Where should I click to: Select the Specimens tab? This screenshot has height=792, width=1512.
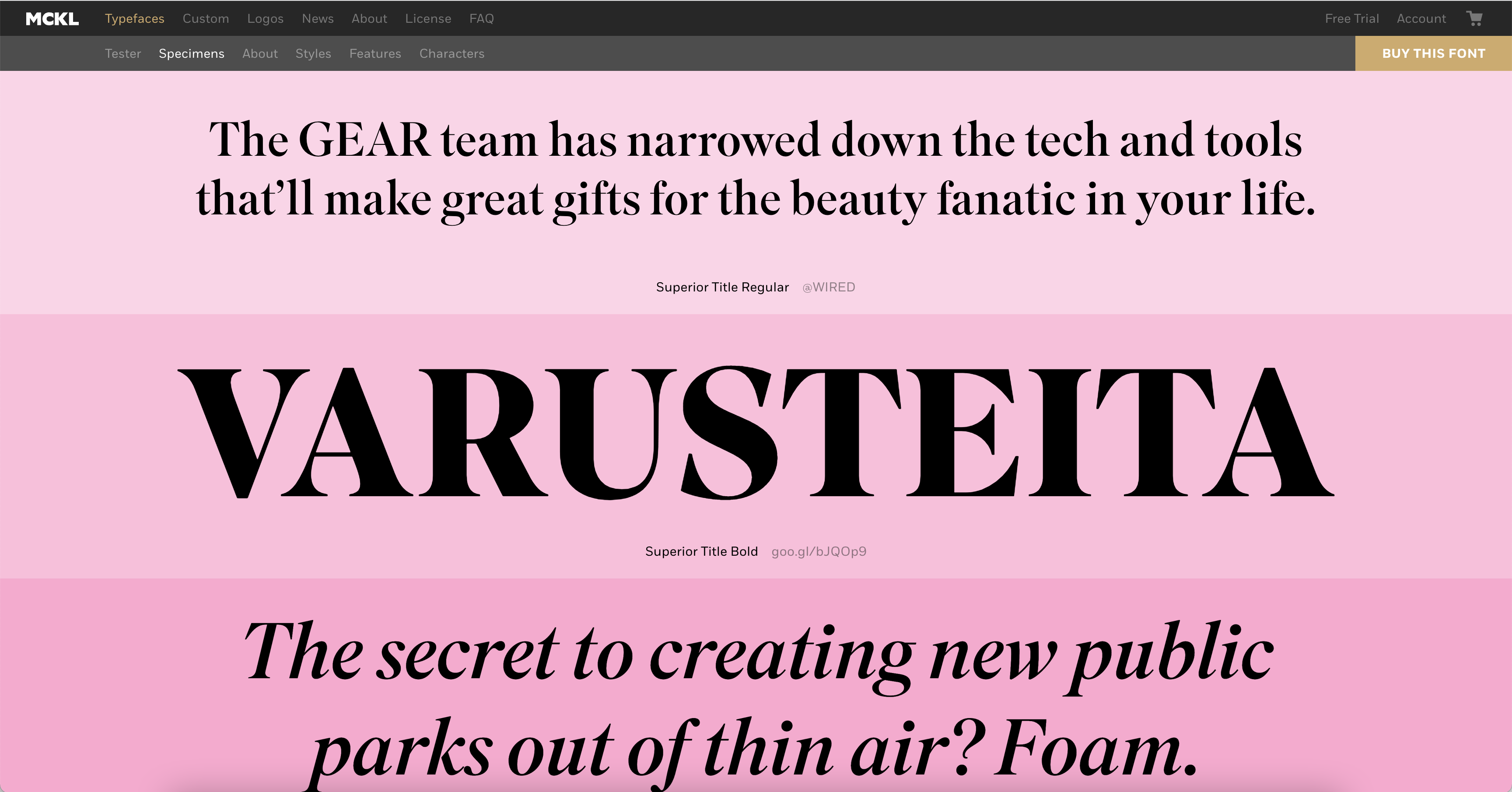pyautogui.click(x=191, y=53)
